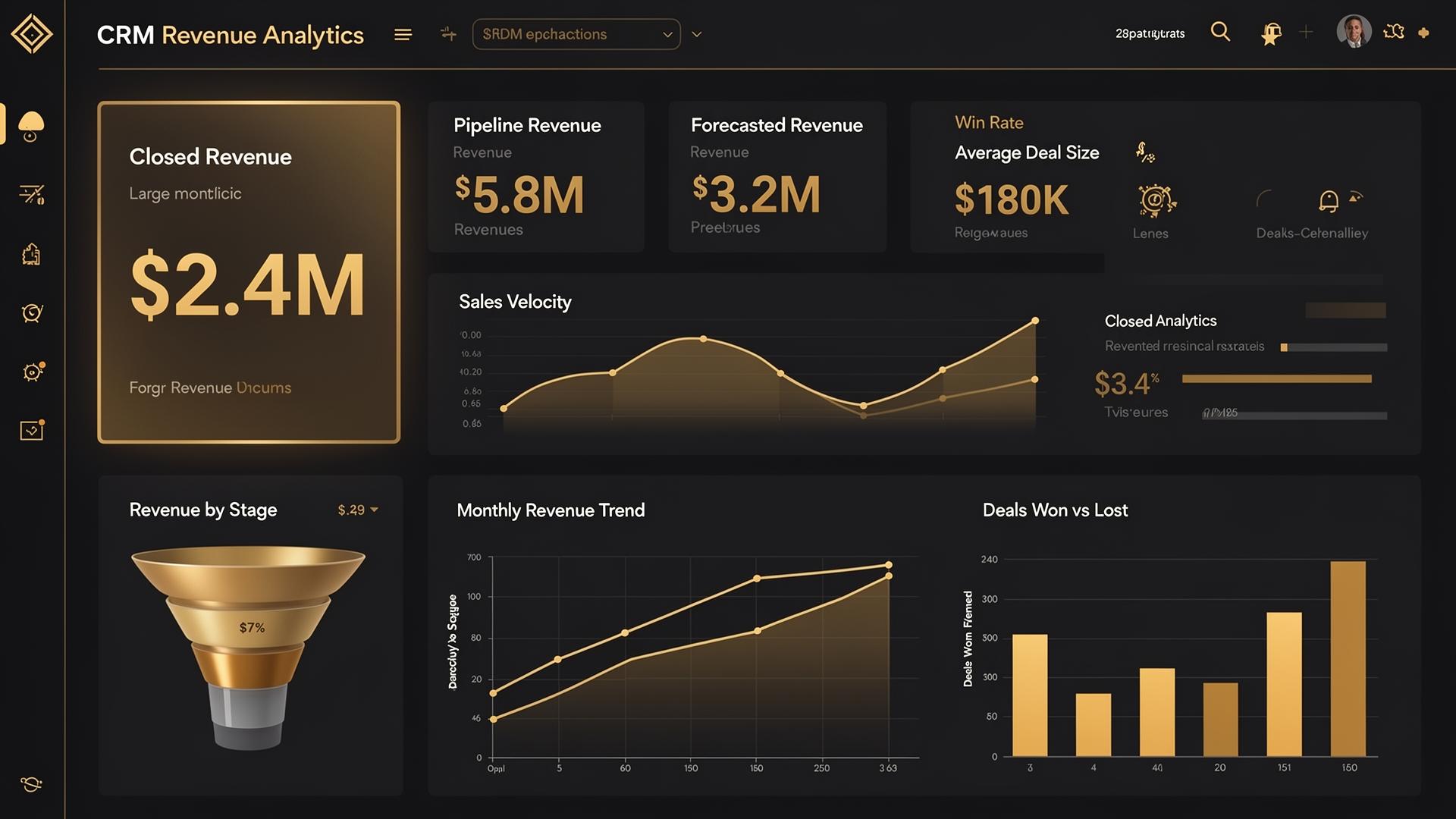Open the $RDM epchactions dropdown

point(576,34)
